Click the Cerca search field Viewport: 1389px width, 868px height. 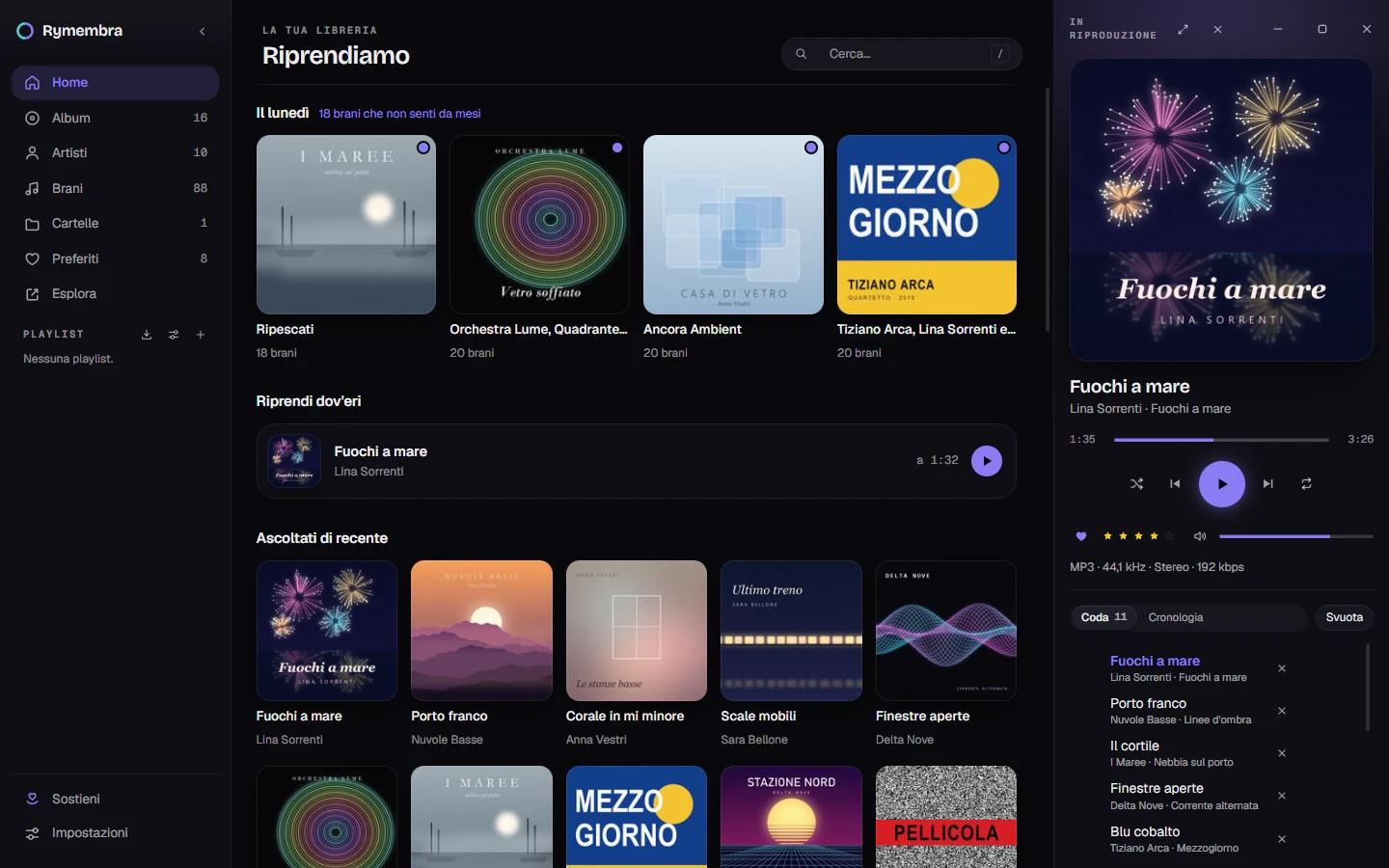pyautogui.click(x=902, y=54)
